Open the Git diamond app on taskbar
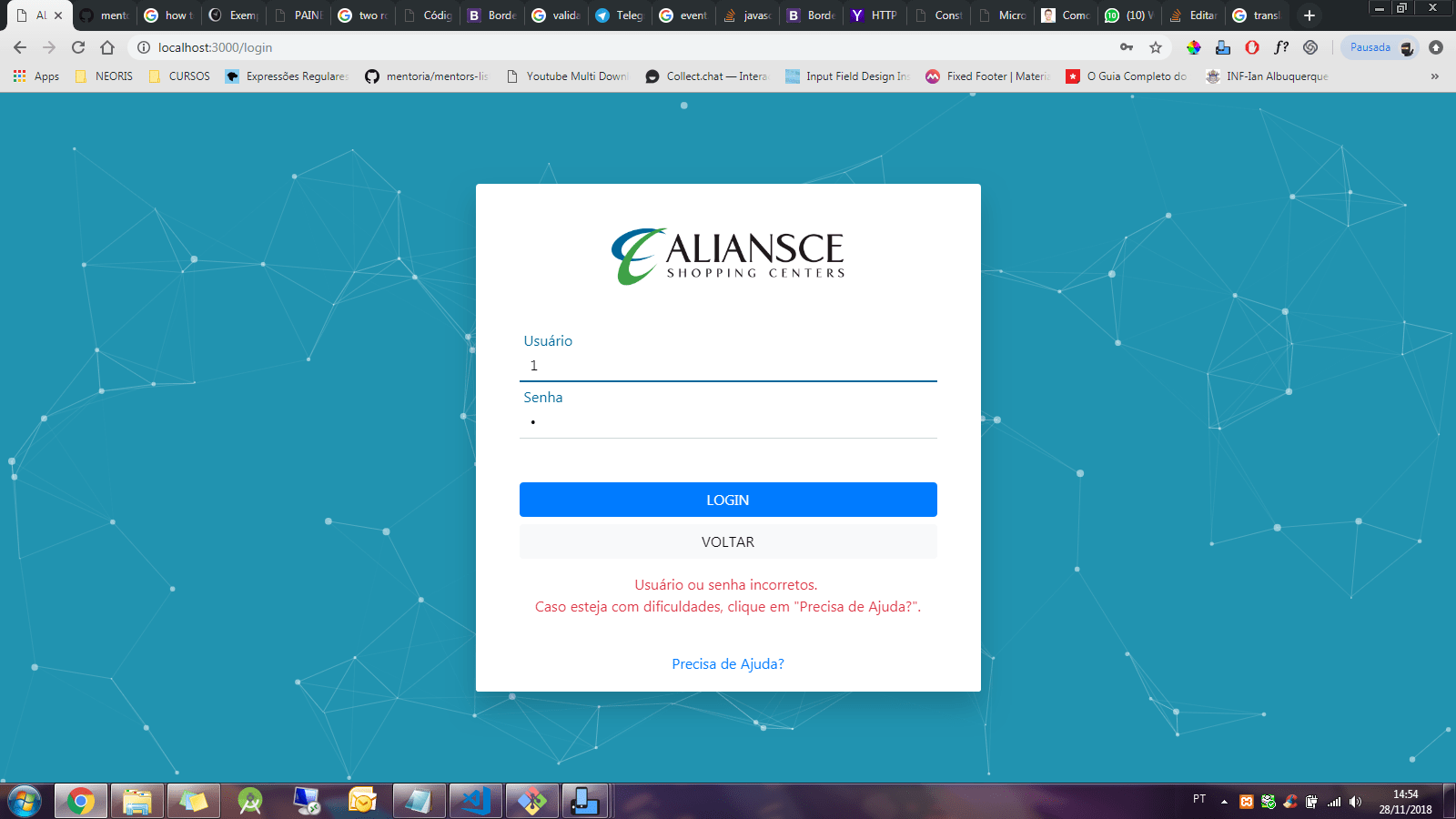This screenshot has height=819, width=1456. (x=531, y=801)
